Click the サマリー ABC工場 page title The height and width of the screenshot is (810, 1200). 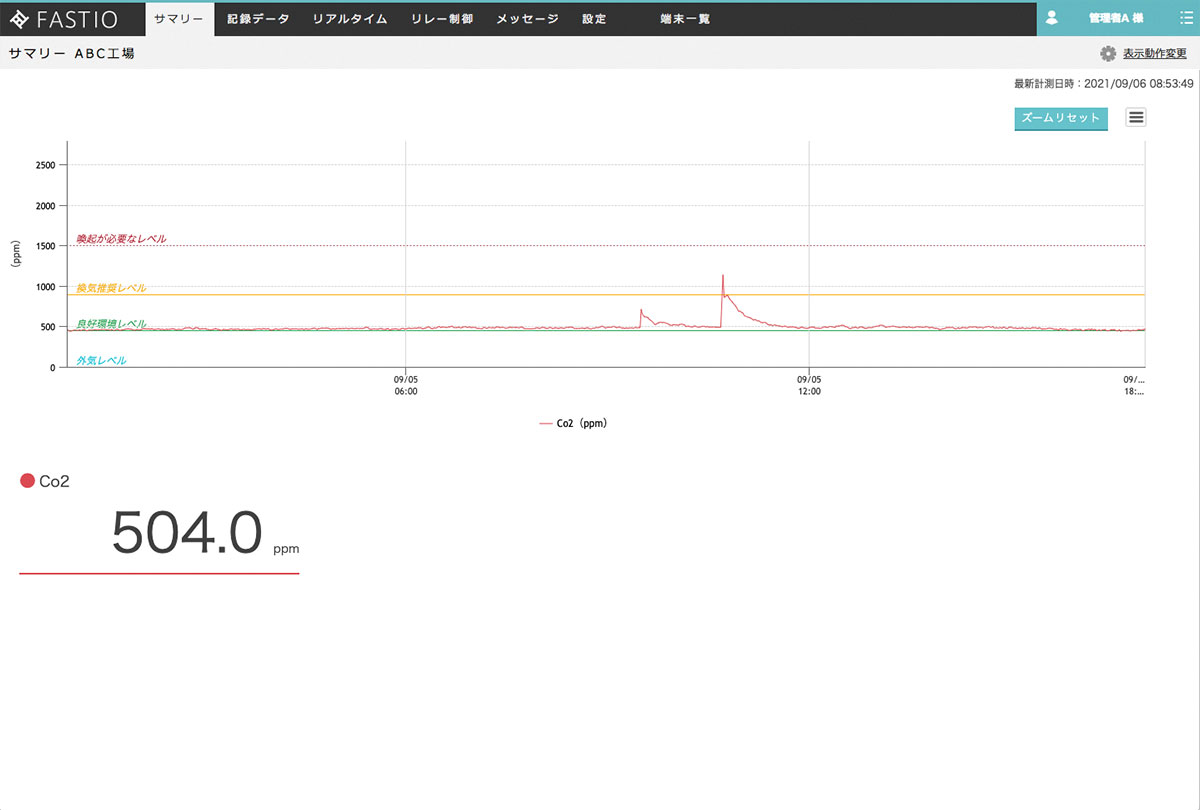71,54
